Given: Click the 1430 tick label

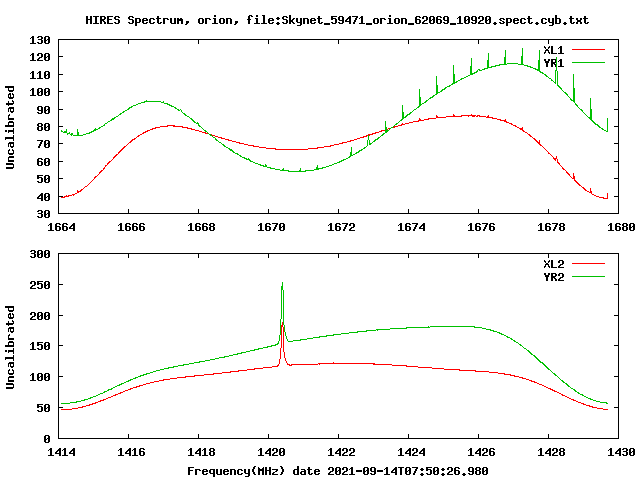Looking at the screenshot, I should point(621,452).
